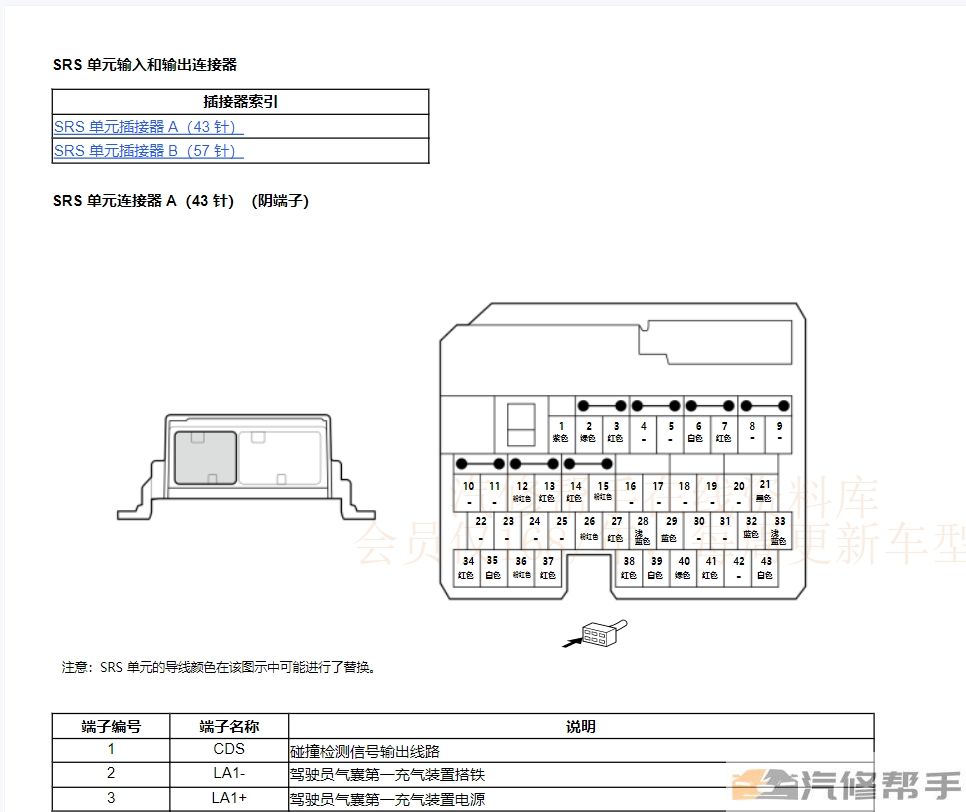Viewport: 966px width, 812px height.
Task: Click the 说明 column header
Action: 581,726
